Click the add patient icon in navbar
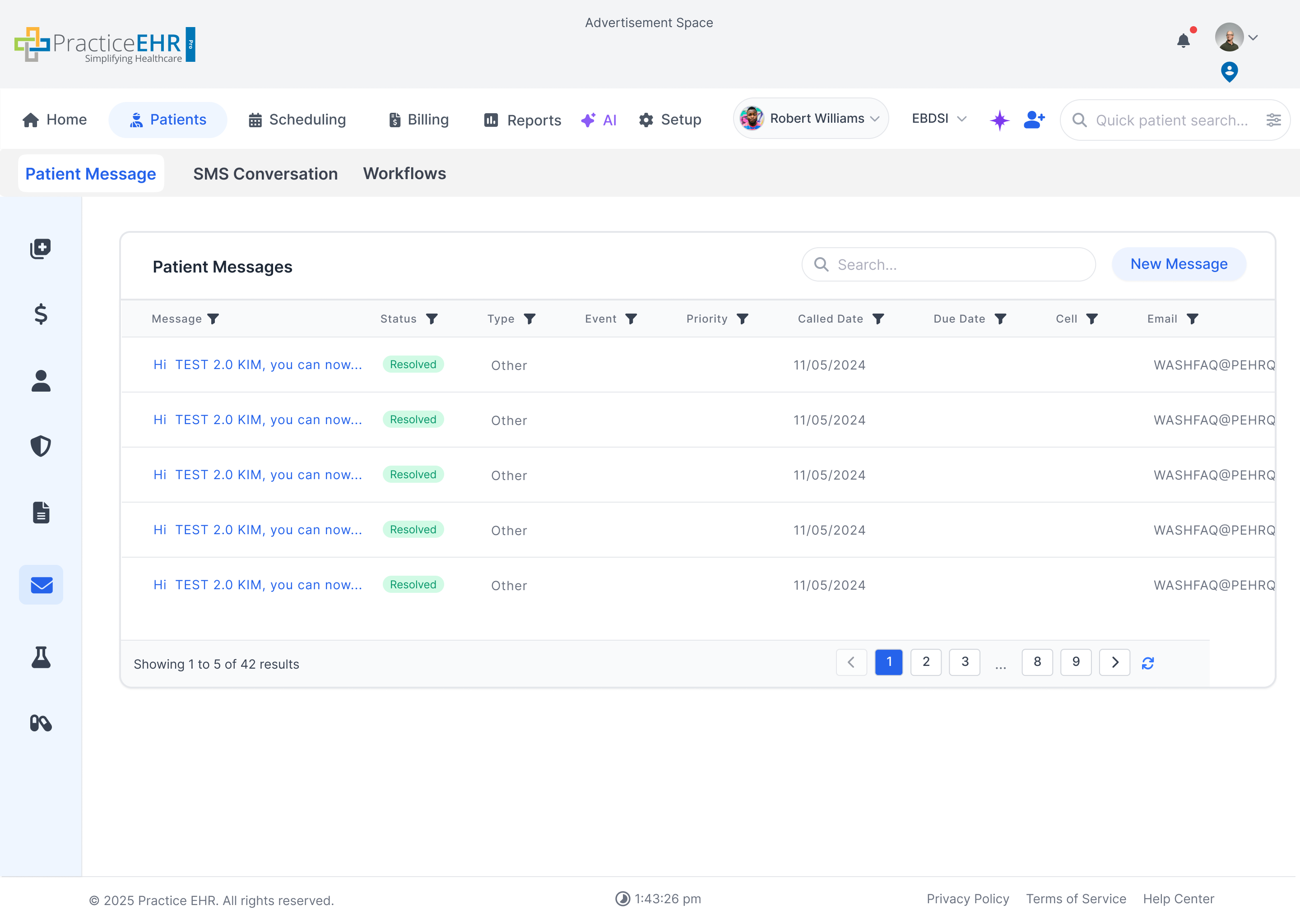1300x924 pixels. coord(1034,120)
